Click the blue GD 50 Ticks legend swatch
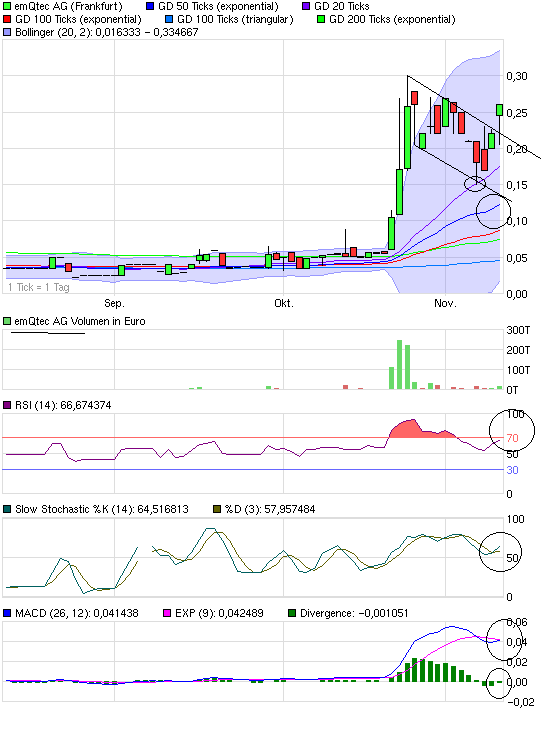Image resolution: width=545 pixels, height=736 pixels. coord(150,7)
